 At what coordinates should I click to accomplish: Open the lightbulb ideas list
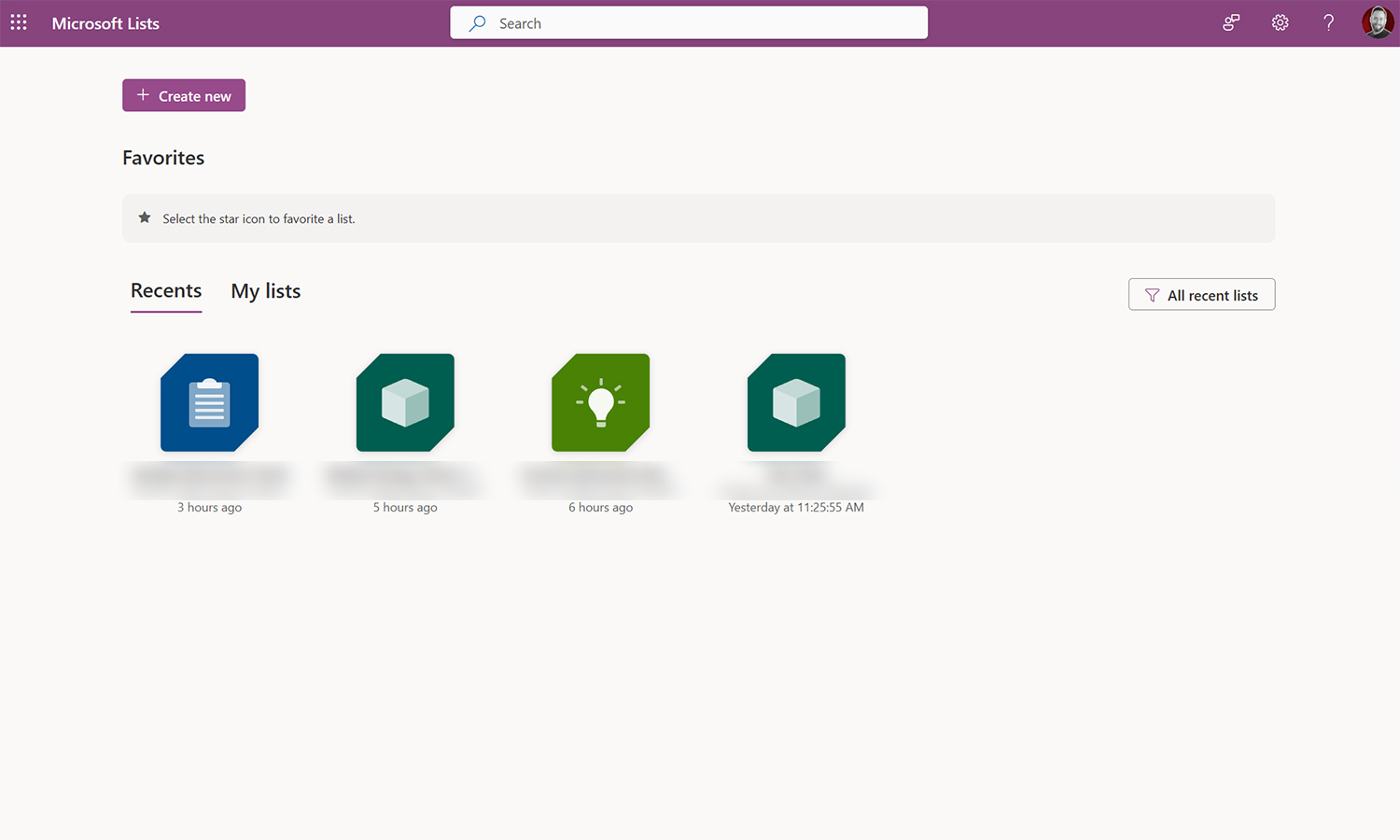[600, 401]
